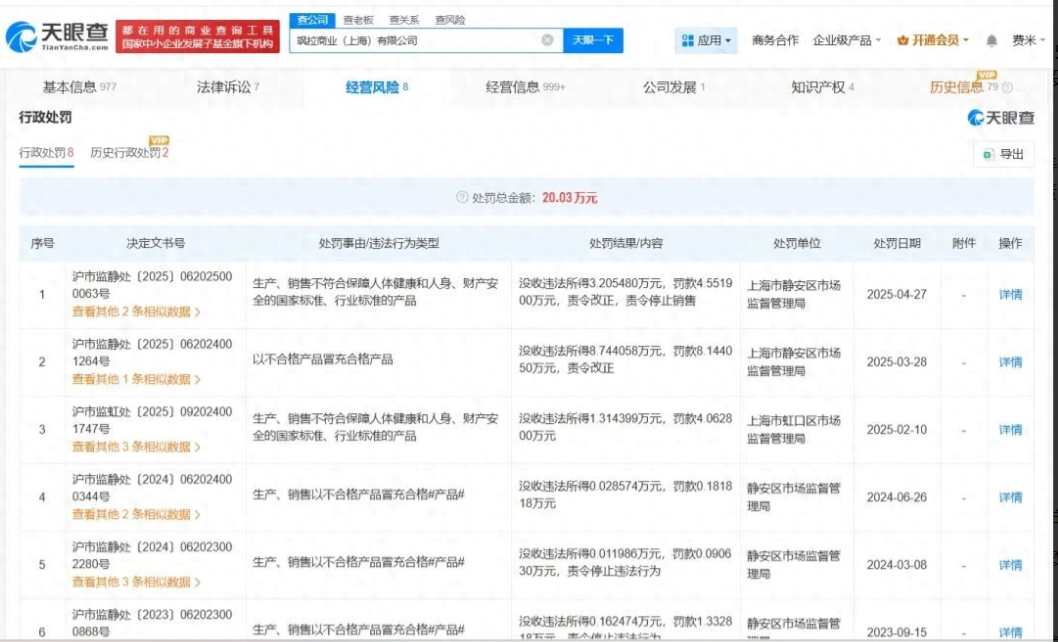Expand 查看其他 2 条相似数据 in row 1
The height and width of the screenshot is (642, 1058).
pos(136,312)
